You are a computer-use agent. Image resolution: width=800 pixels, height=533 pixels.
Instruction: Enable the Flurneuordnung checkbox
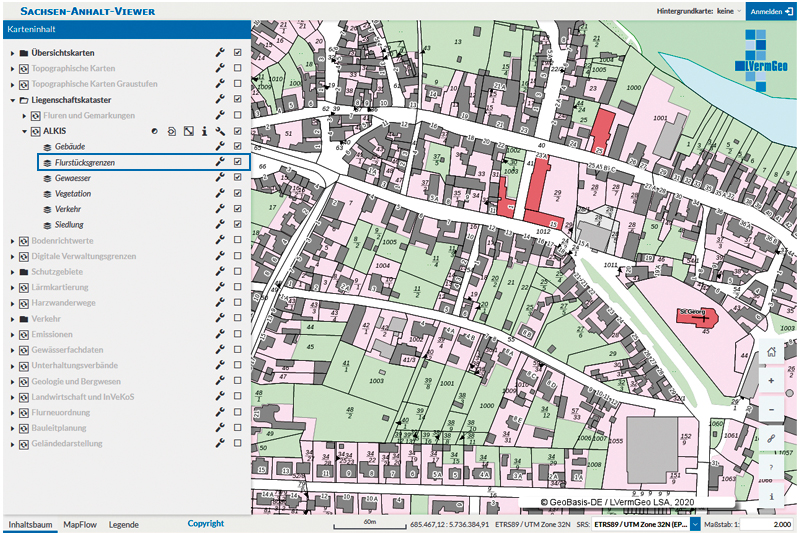(x=238, y=412)
